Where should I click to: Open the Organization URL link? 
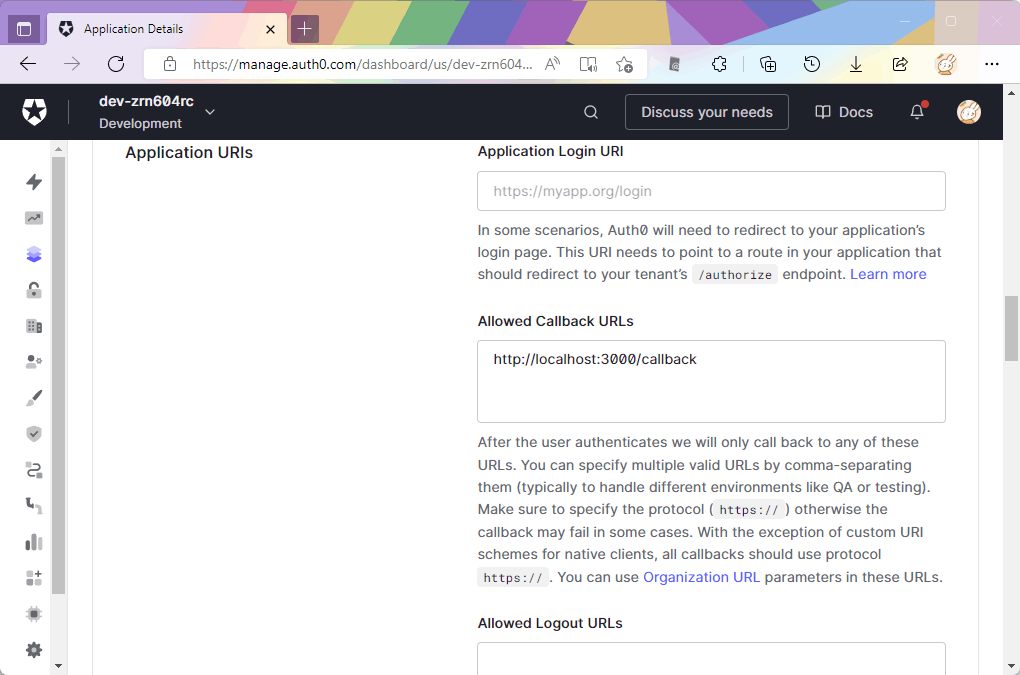[701, 577]
